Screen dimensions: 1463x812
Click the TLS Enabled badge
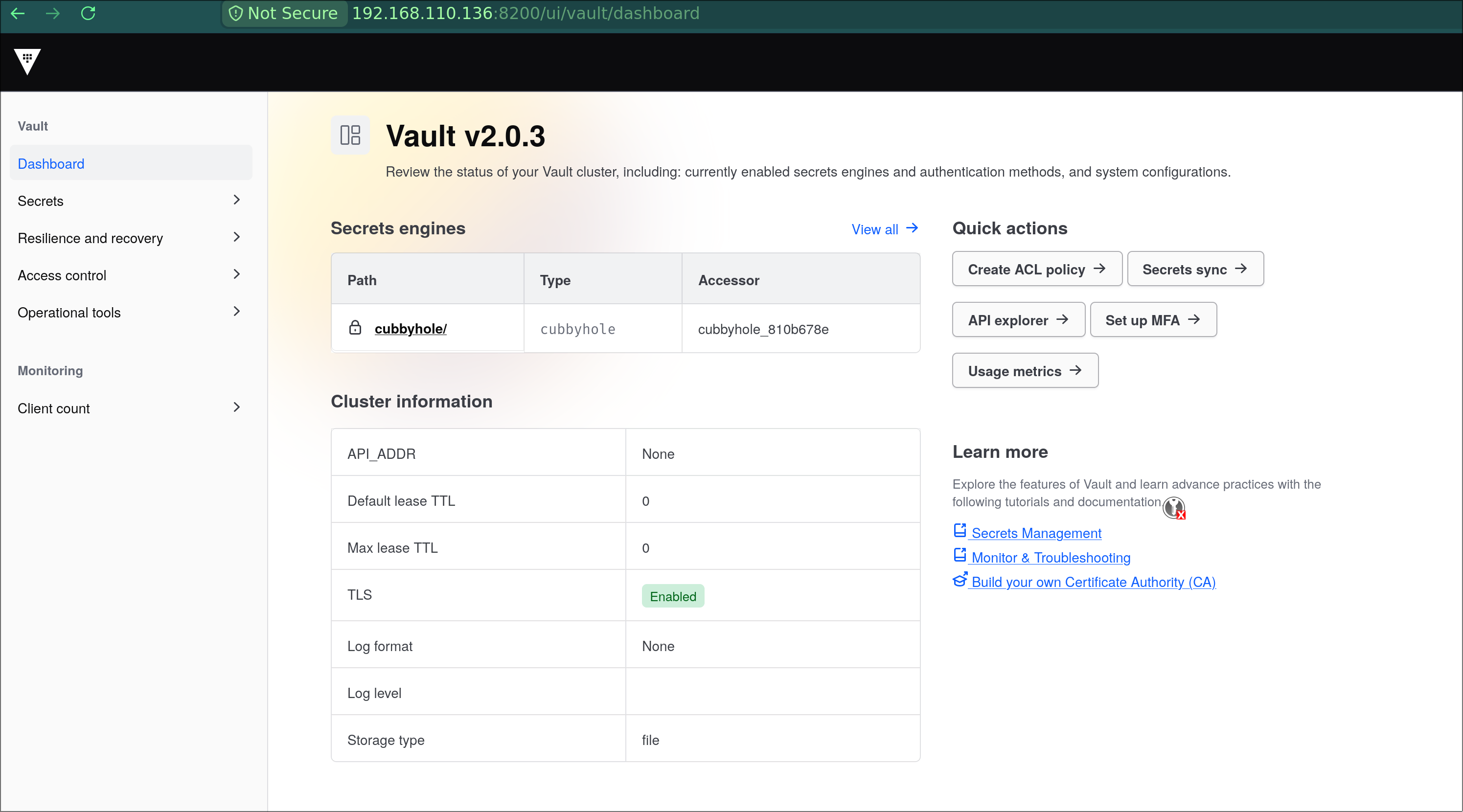pyautogui.click(x=673, y=596)
